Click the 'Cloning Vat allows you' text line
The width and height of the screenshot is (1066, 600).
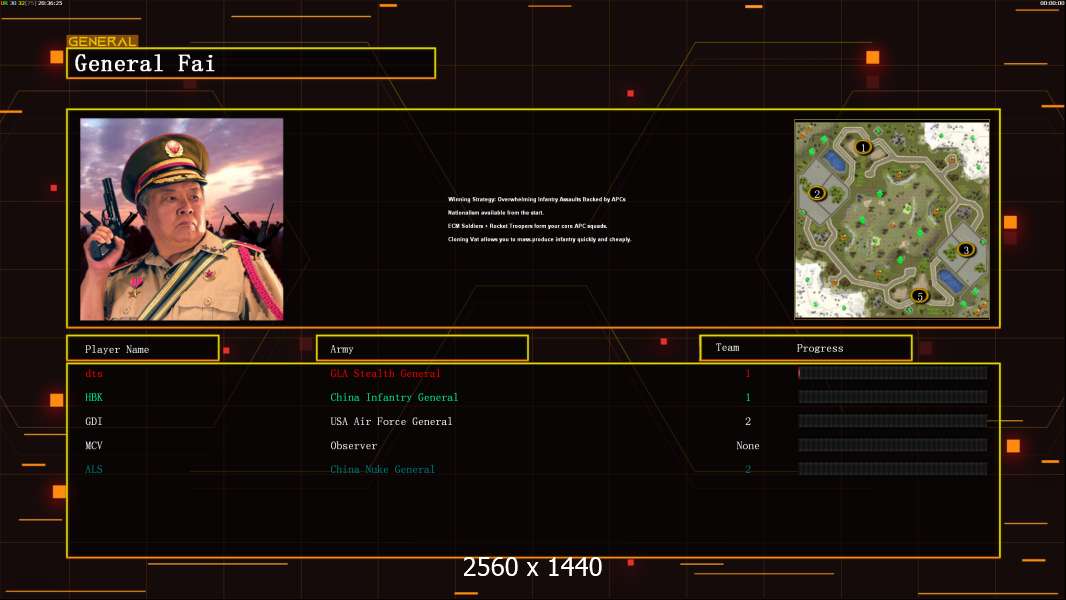pyautogui.click(x=539, y=239)
